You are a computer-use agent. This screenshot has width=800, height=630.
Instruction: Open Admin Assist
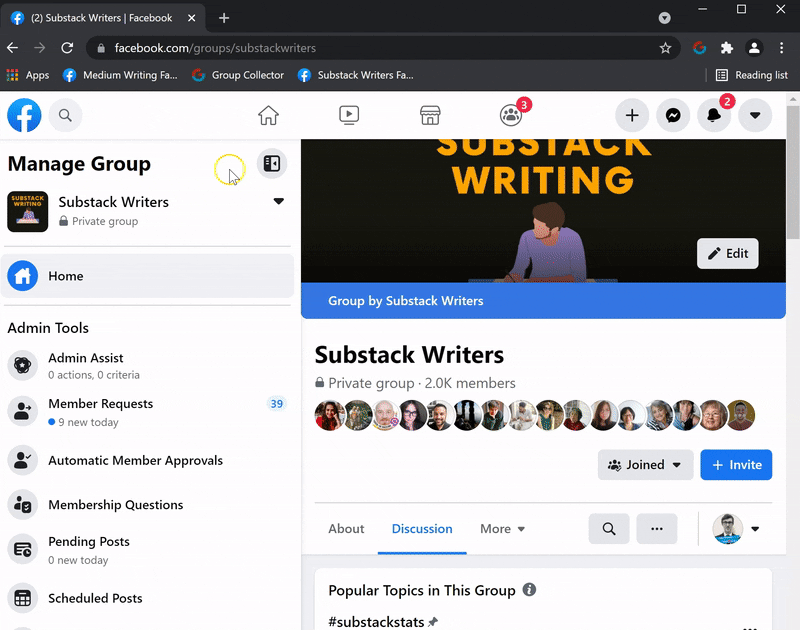coord(147,366)
